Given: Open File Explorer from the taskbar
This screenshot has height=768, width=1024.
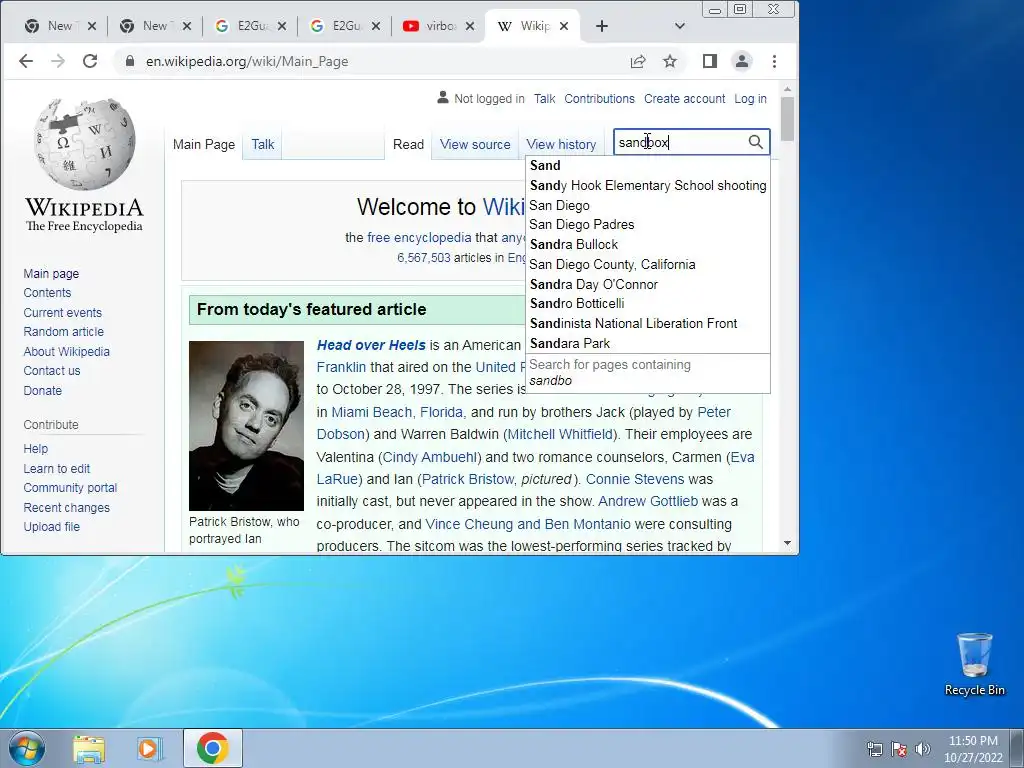Looking at the screenshot, I should [89, 749].
